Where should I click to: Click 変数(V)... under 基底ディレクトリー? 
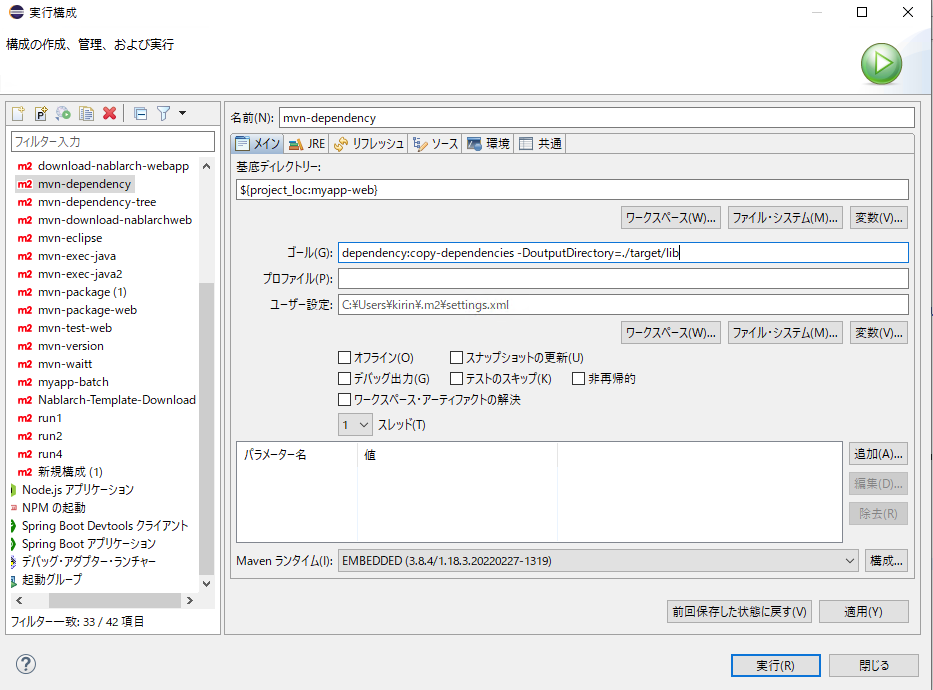pyautogui.click(x=879, y=218)
